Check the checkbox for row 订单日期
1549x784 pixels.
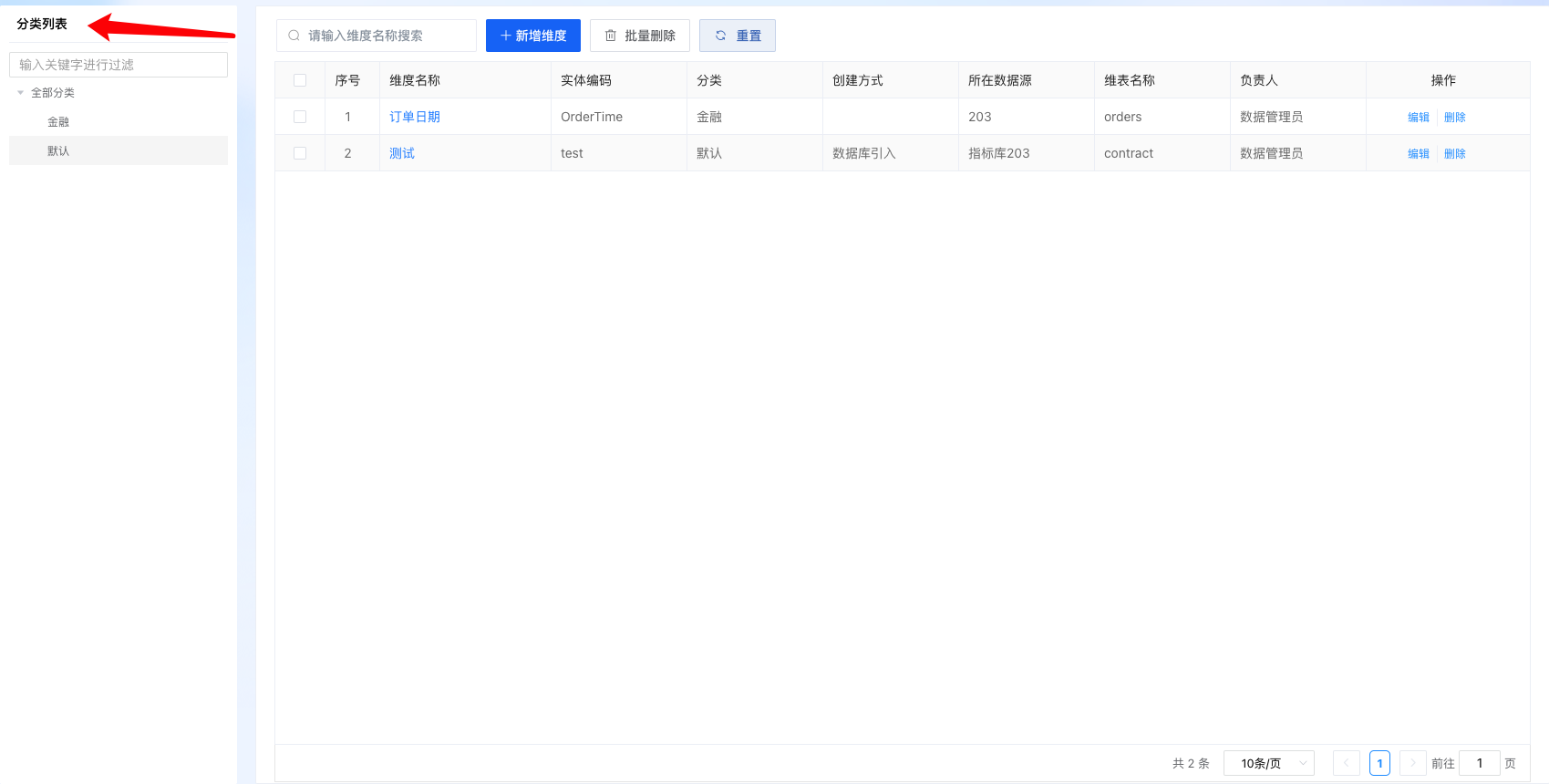(x=300, y=117)
